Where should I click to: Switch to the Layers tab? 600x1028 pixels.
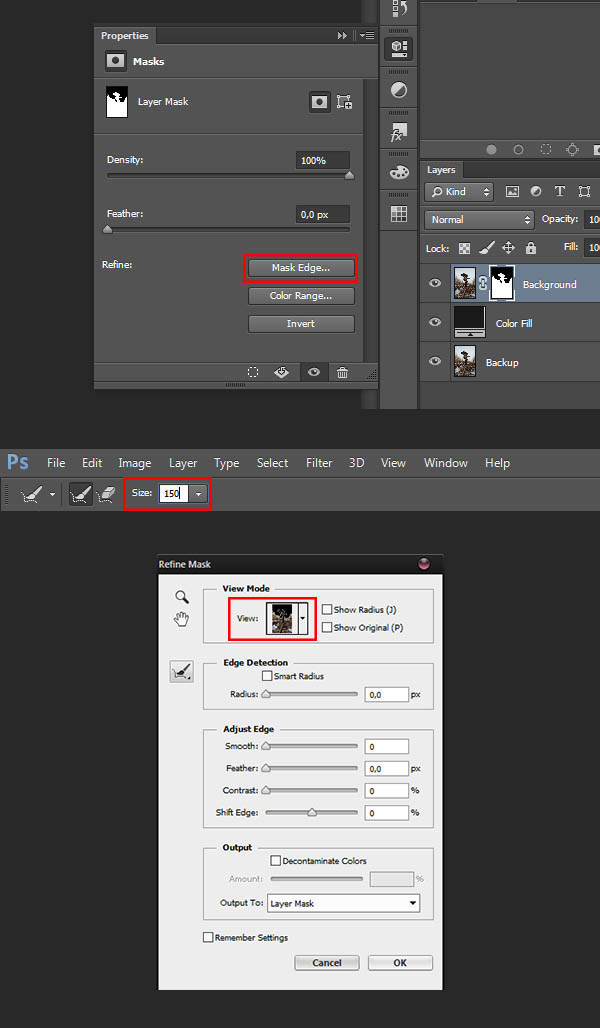(x=441, y=170)
